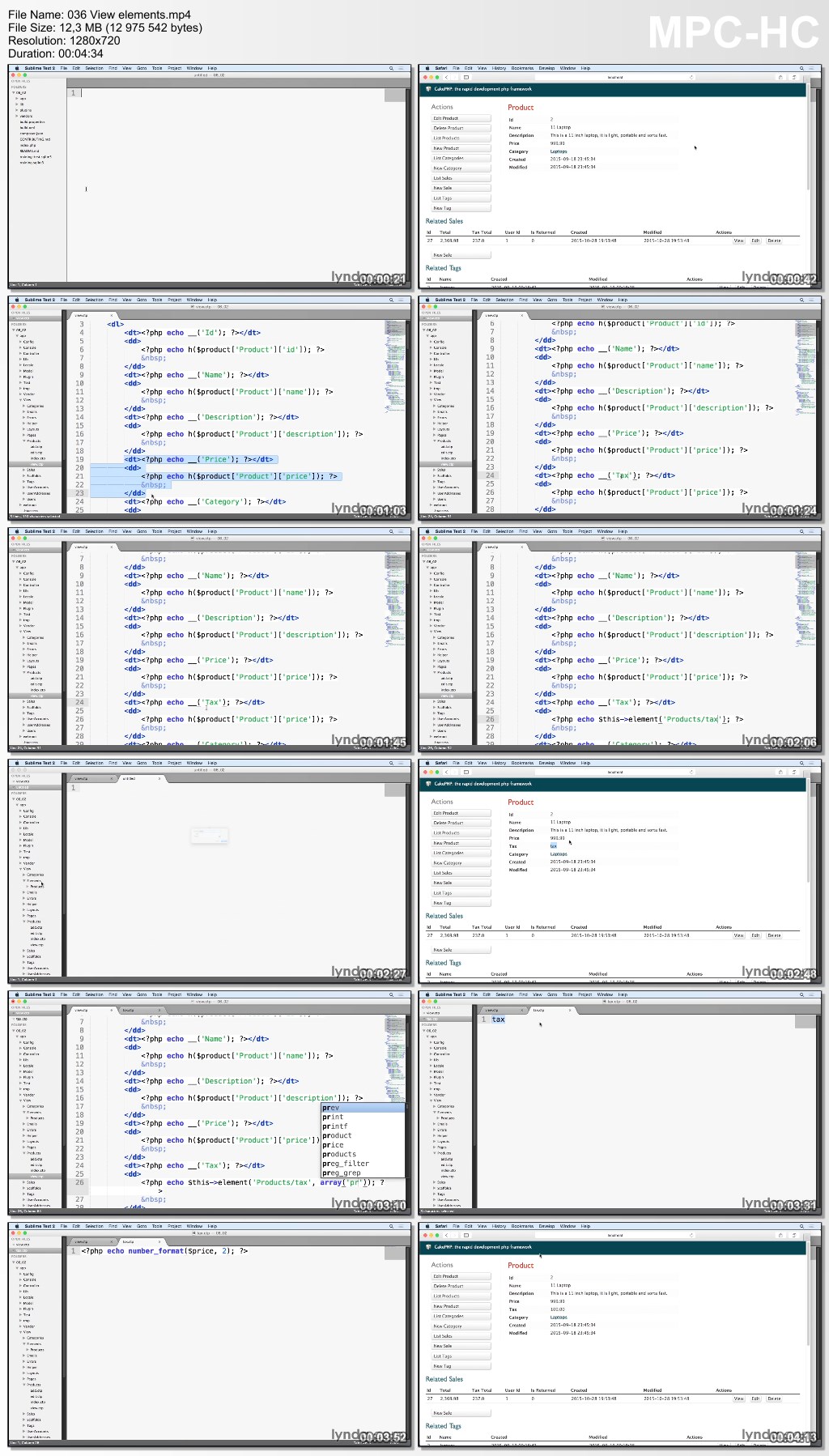Click the highlighted 'tax' text in 00:03:31 frame
This screenshot has width=829, height=1456.
click(498, 1020)
